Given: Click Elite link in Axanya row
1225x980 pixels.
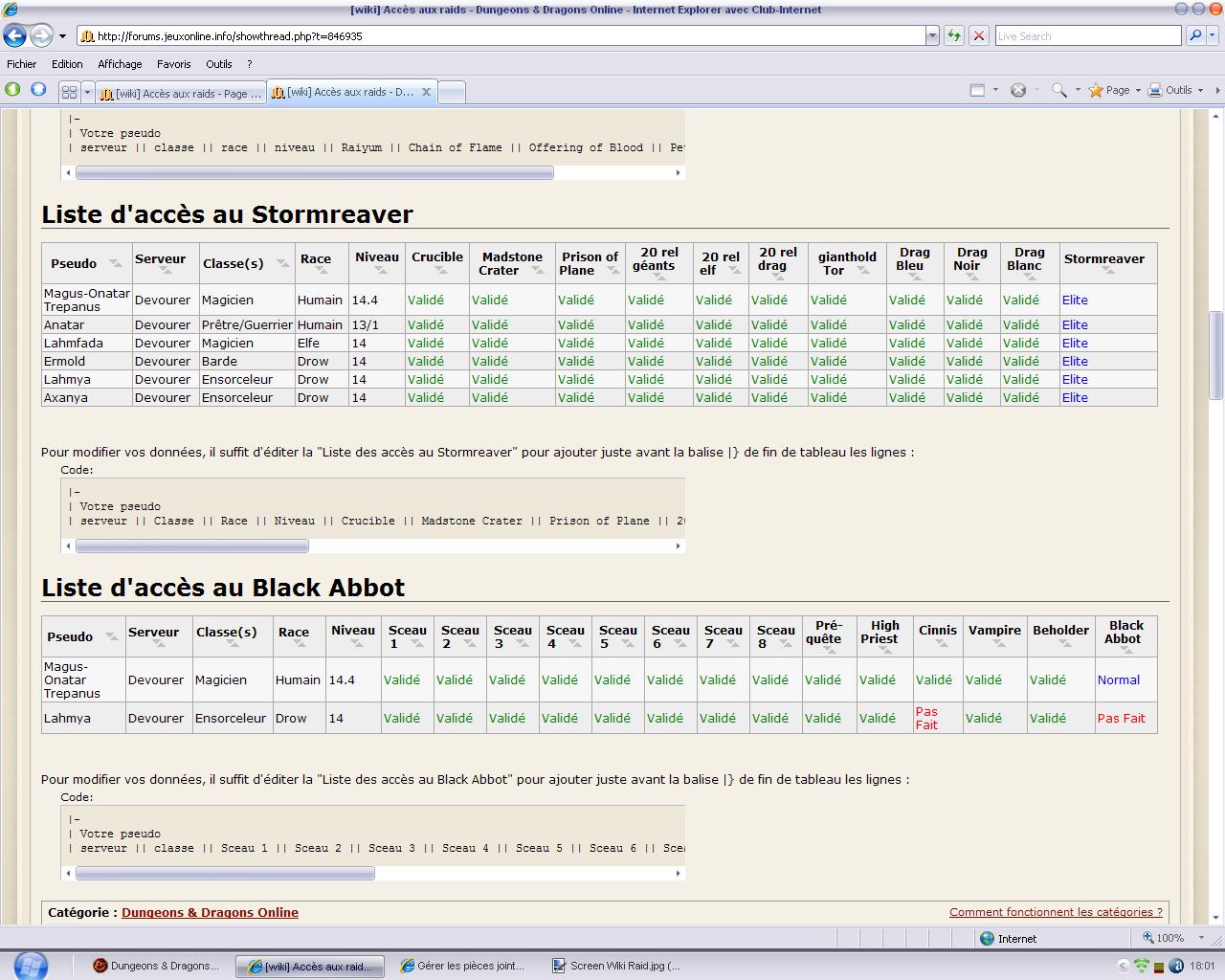Looking at the screenshot, I should click(x=1075, y=397).
